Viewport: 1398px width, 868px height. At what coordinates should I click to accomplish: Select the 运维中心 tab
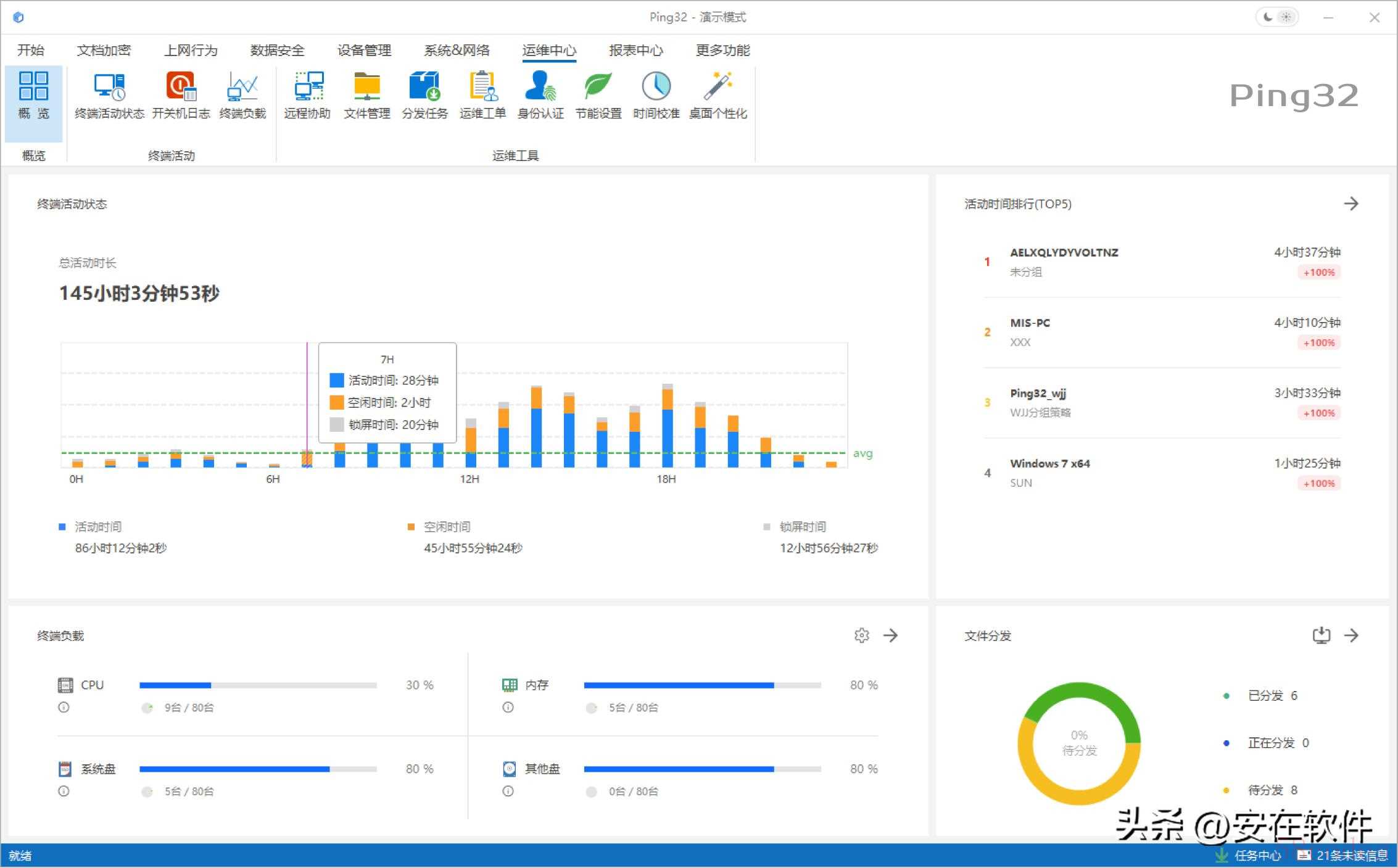549,50
